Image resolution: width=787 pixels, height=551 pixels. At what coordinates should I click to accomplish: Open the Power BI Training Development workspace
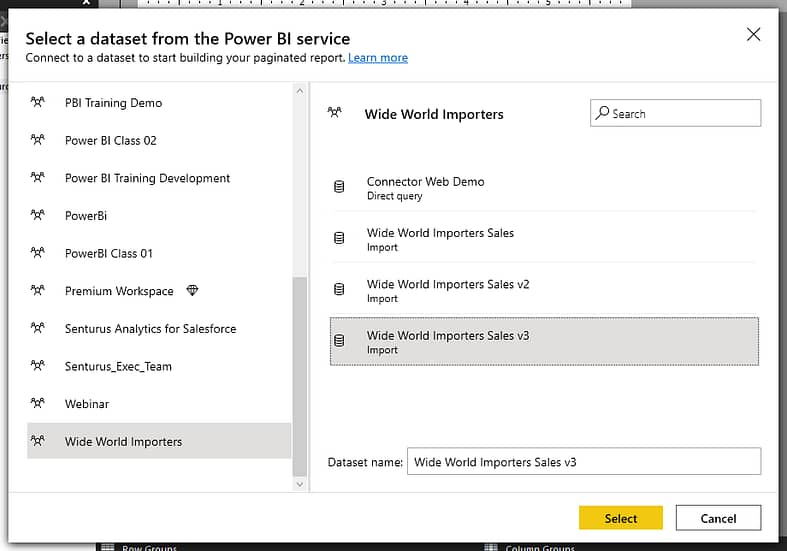click(159, 178)
